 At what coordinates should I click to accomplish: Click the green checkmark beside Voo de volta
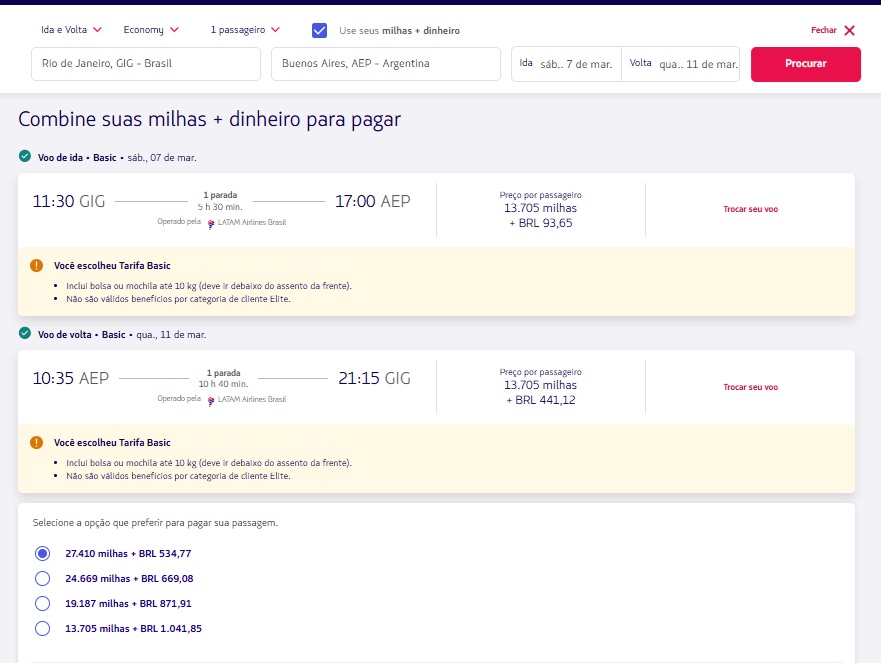(x=24, y=333)
